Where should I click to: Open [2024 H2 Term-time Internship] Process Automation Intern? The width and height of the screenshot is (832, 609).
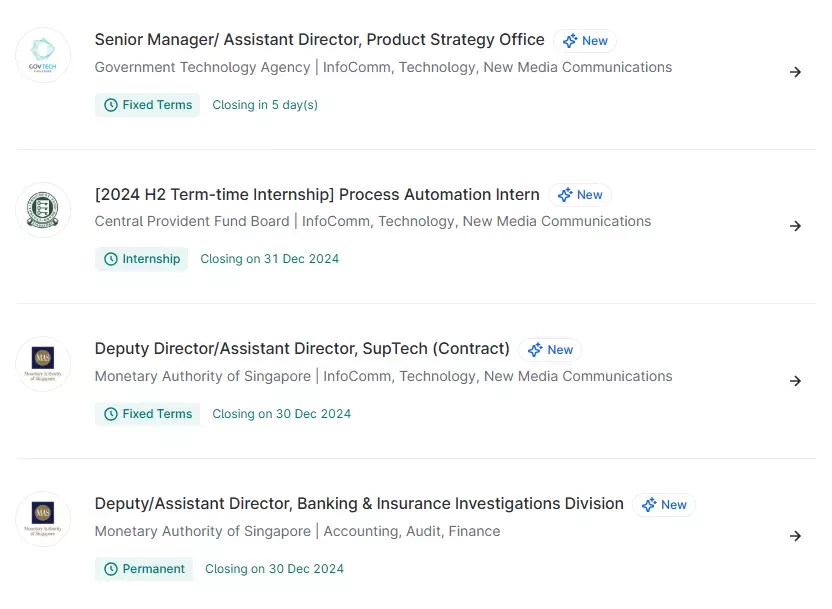tap(317, 195)
